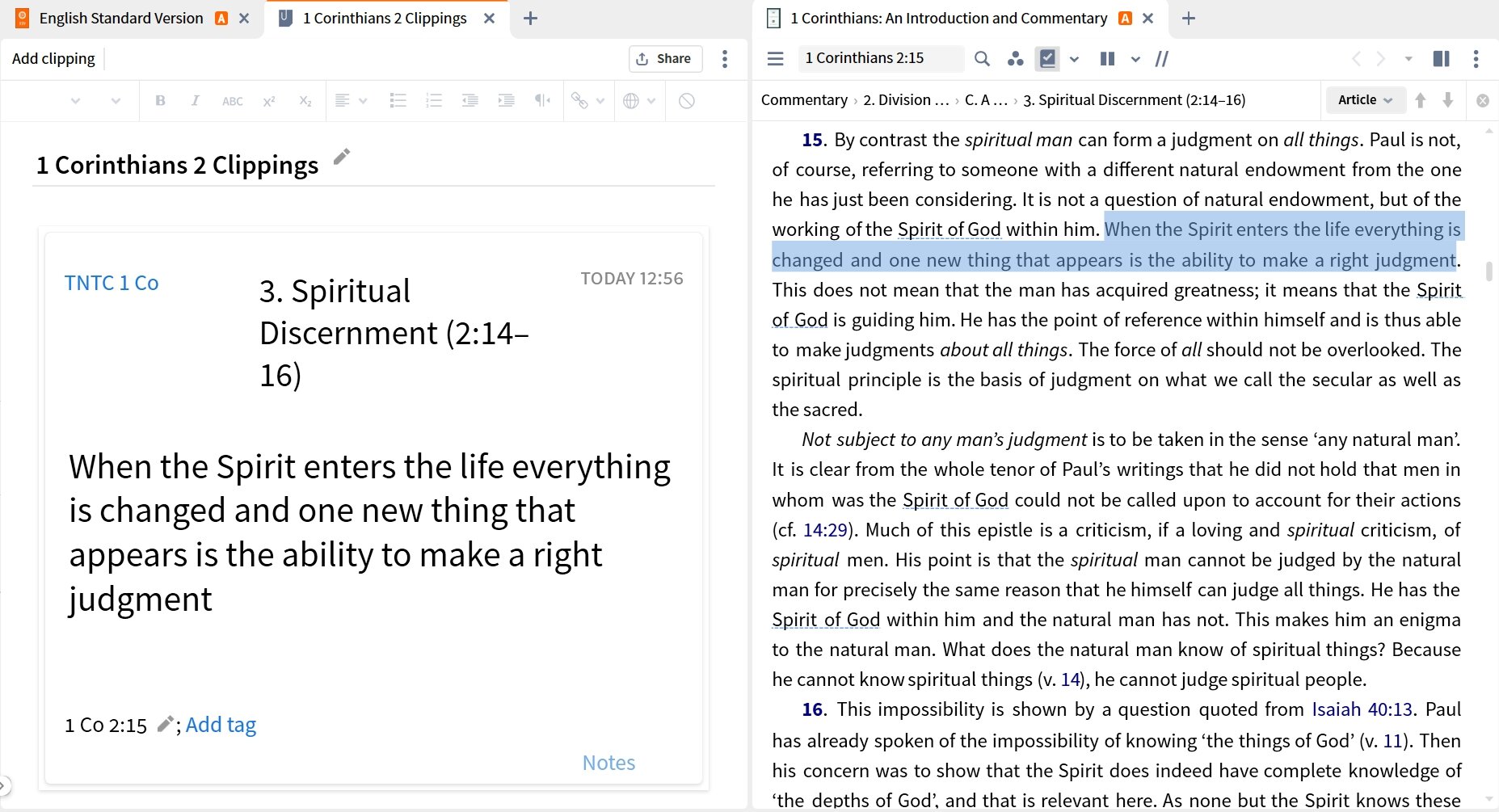Click the 2. Division breadcrumb
This screenshot has width=1499, height=812.
906,100
